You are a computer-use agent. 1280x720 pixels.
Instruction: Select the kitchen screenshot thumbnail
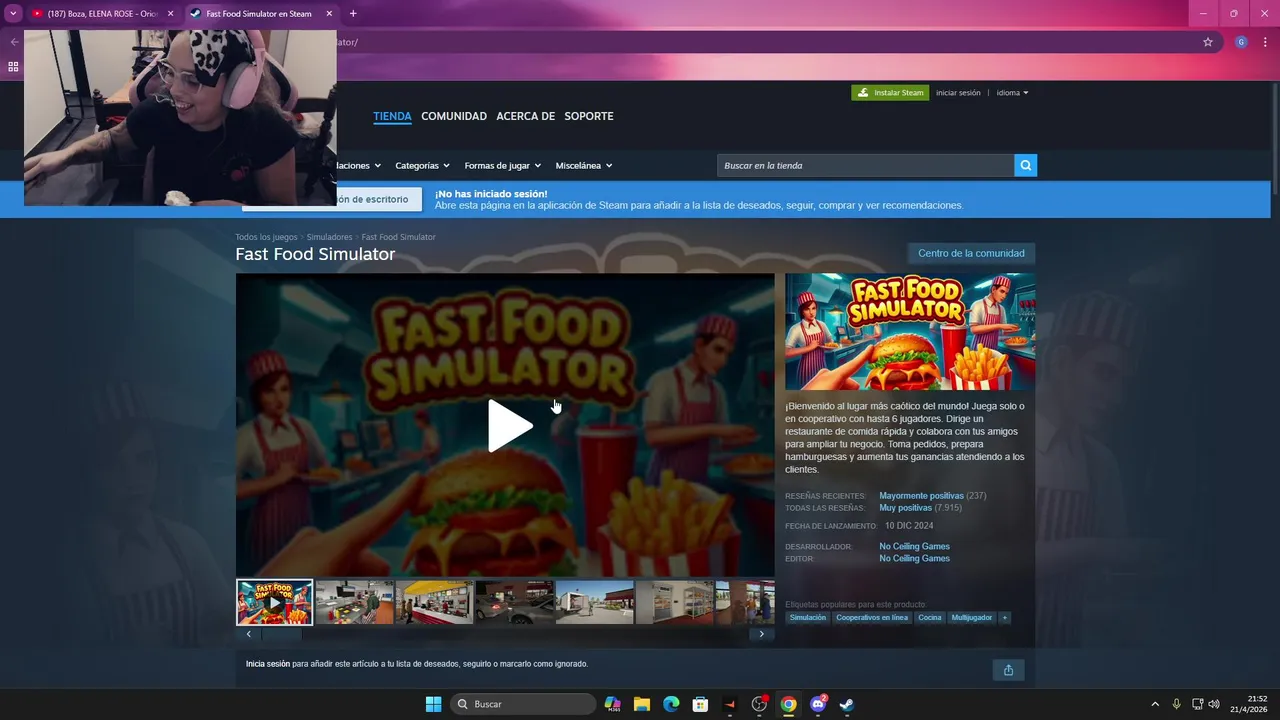coord(354,602)
